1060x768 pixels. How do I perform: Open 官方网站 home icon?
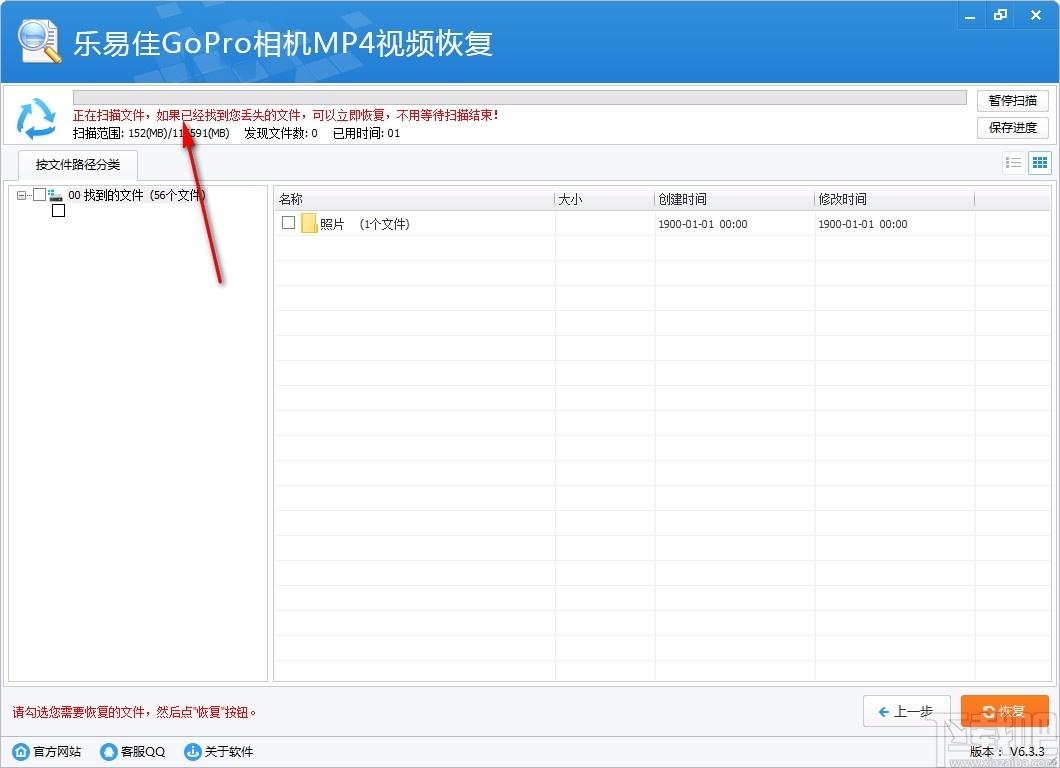21,751
